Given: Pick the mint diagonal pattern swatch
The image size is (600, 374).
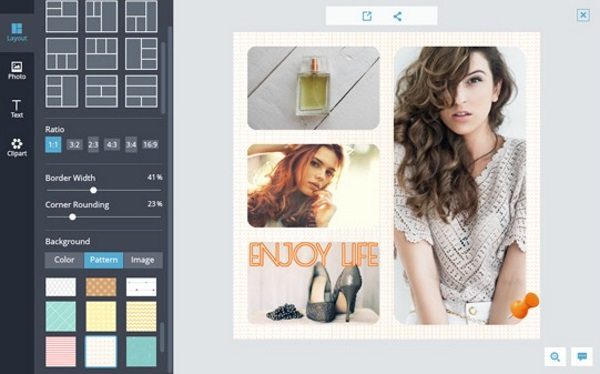Looking at the screenshot, I should 60,316.
